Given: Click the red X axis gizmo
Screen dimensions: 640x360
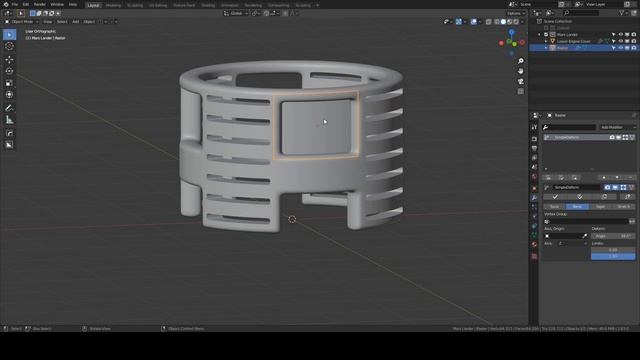Looking at the screenshot, I should point(502,43).
